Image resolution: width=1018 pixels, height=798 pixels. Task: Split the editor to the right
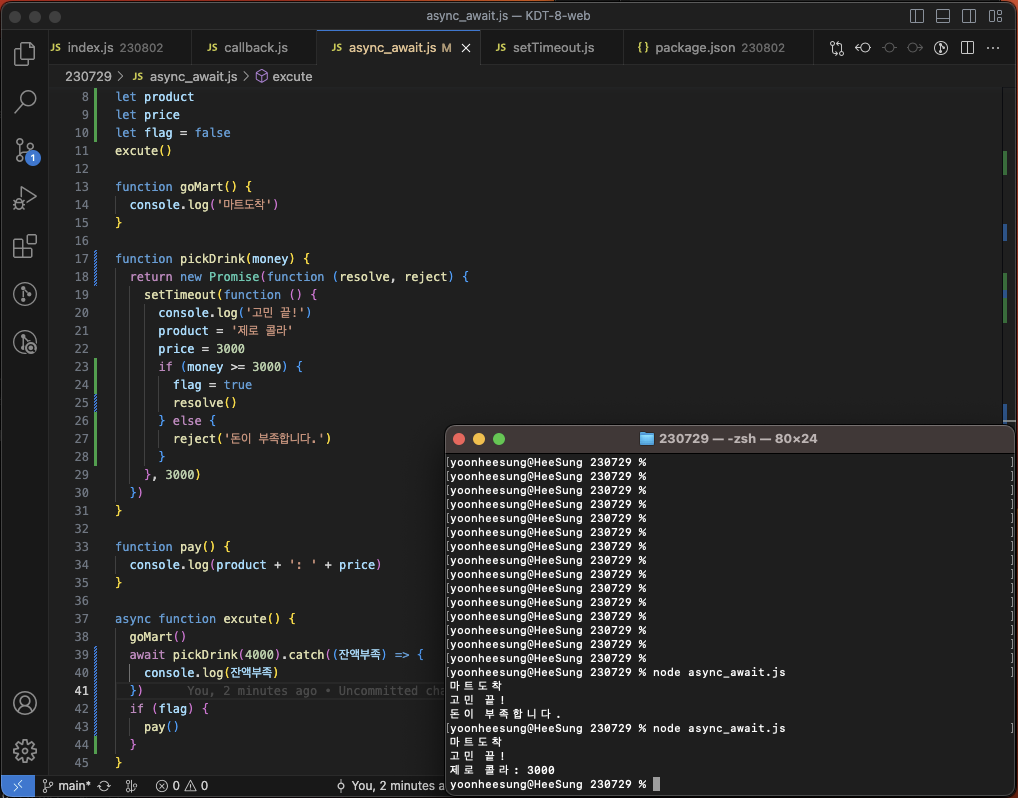coord(967,48)
